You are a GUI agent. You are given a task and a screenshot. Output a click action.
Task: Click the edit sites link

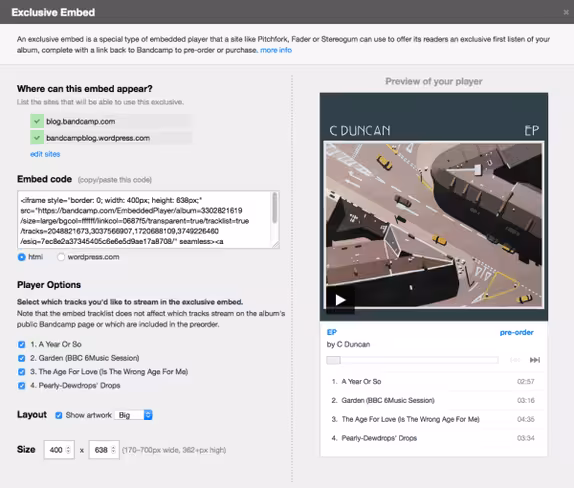click(45, 154)
